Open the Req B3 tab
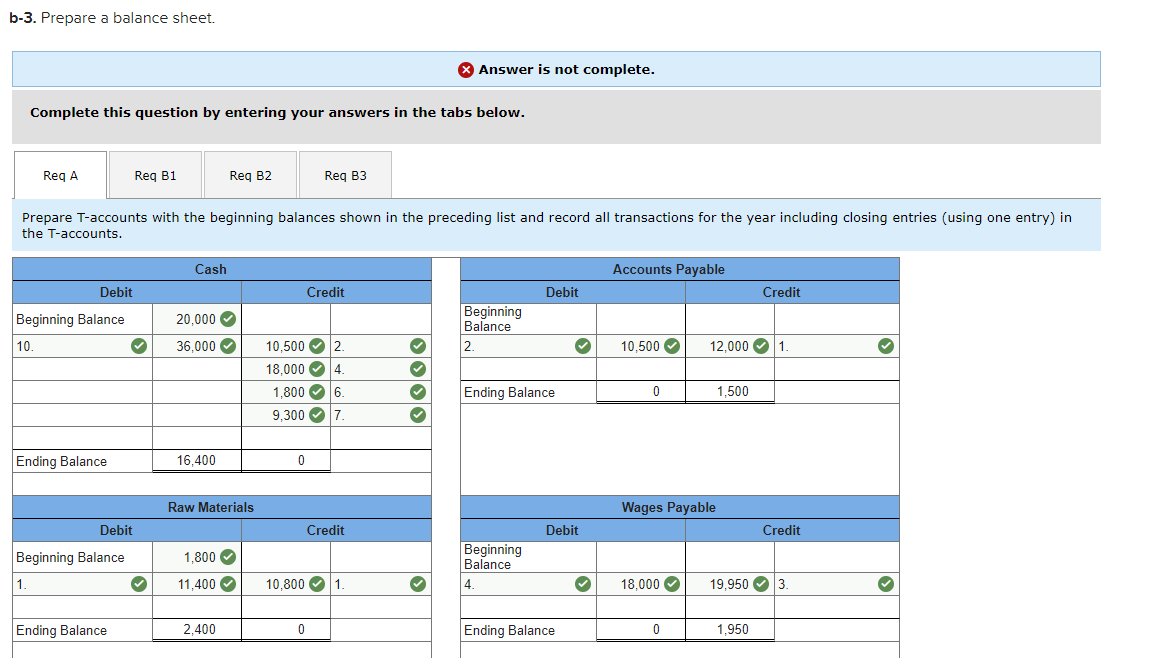 pyautogui.click(x=345, y=175)
